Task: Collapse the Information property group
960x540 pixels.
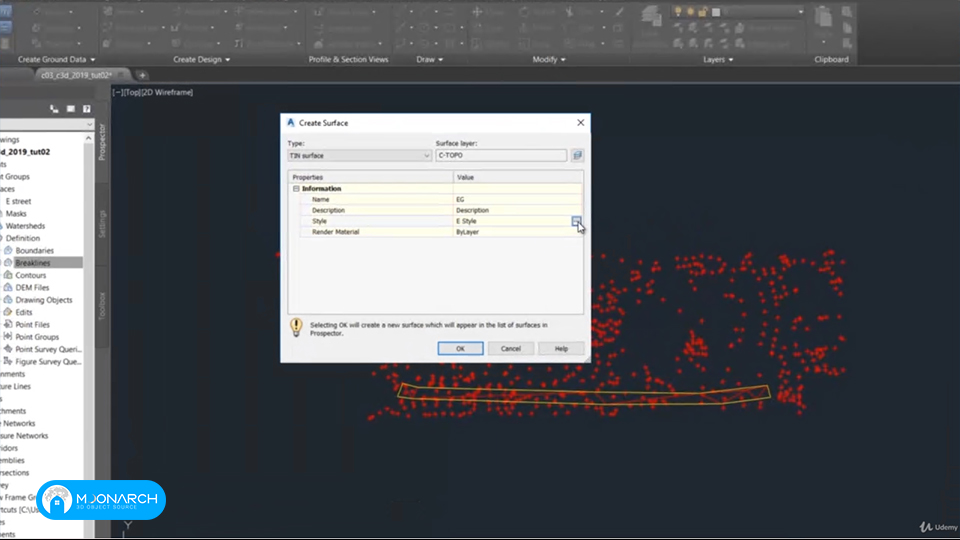Action: pos(296,189)
